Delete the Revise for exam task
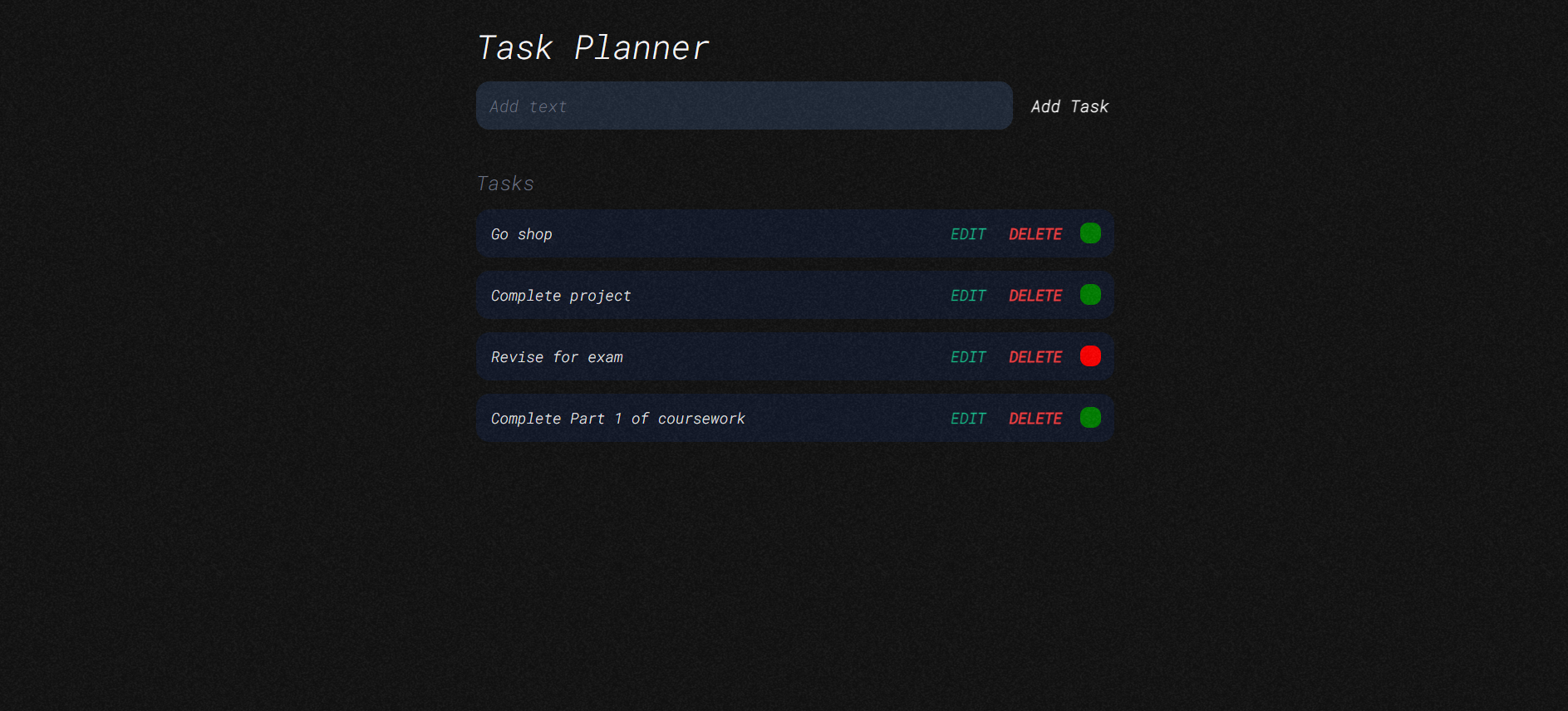 pos(1035,356)
